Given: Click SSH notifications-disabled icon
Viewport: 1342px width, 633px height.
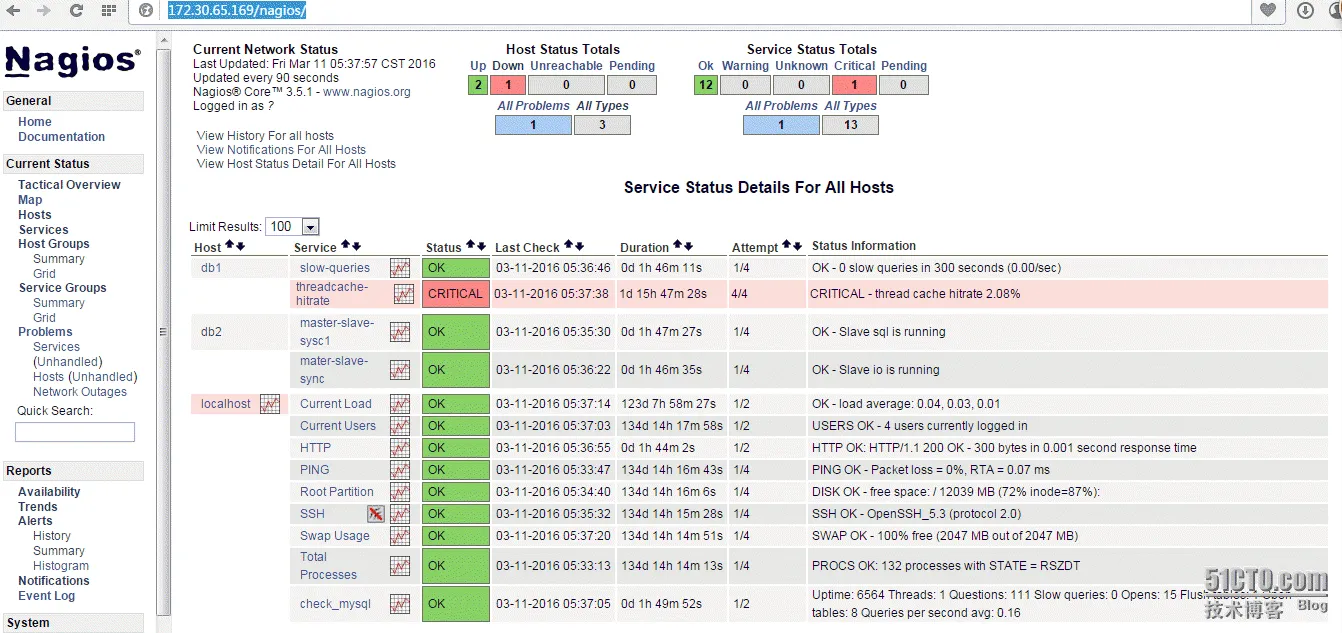Looking at the screenshot, I should 376,514.
